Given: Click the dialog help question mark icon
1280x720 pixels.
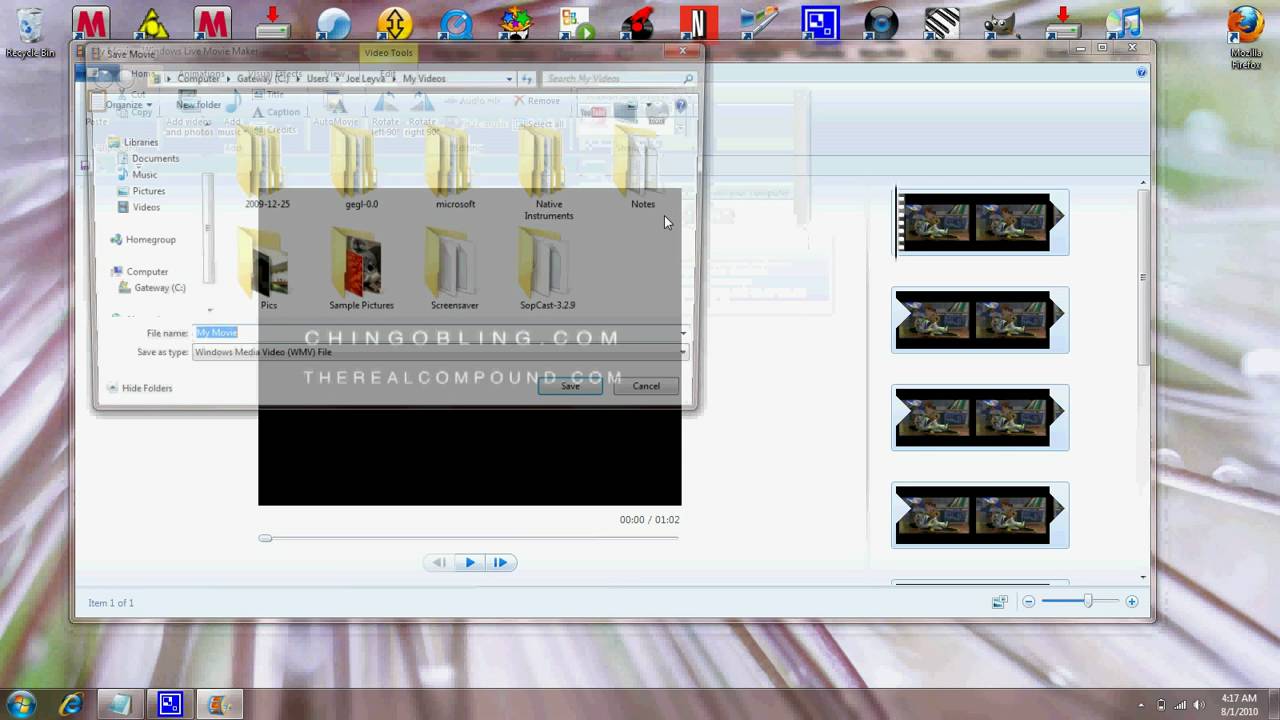Looking at the screenshot, I should 681,105.
